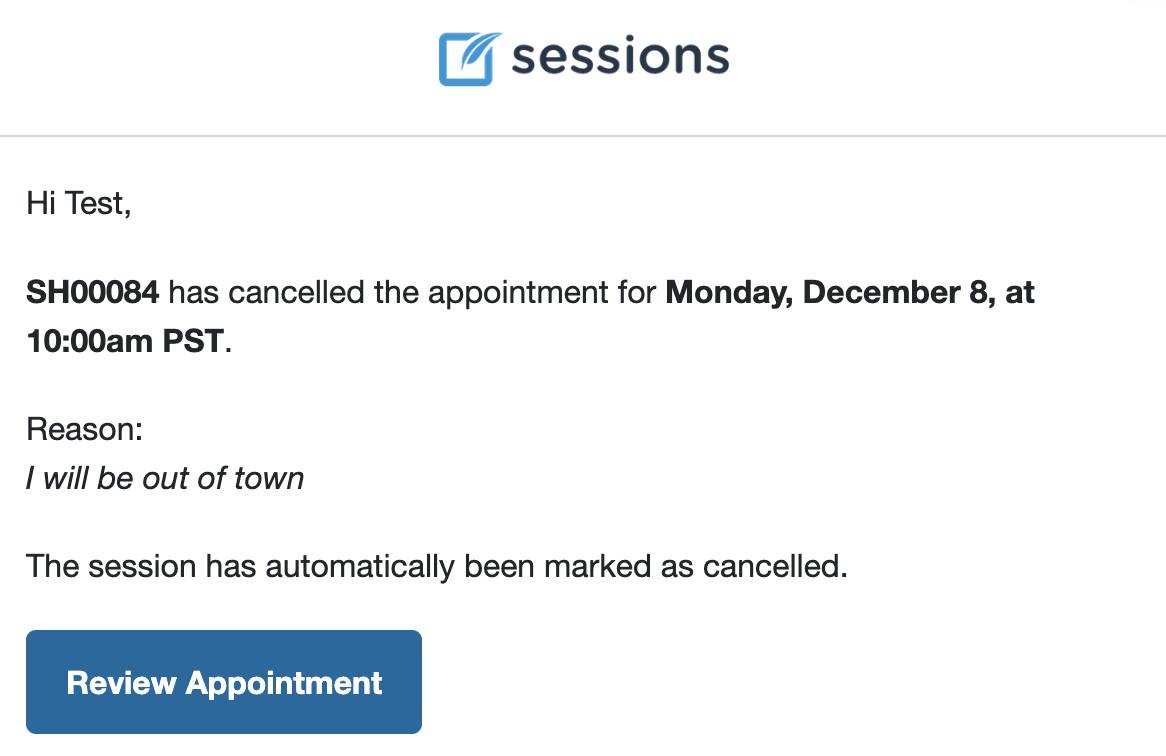
Task: Click the "Reason:" label
Action: (x=84, y=429)
